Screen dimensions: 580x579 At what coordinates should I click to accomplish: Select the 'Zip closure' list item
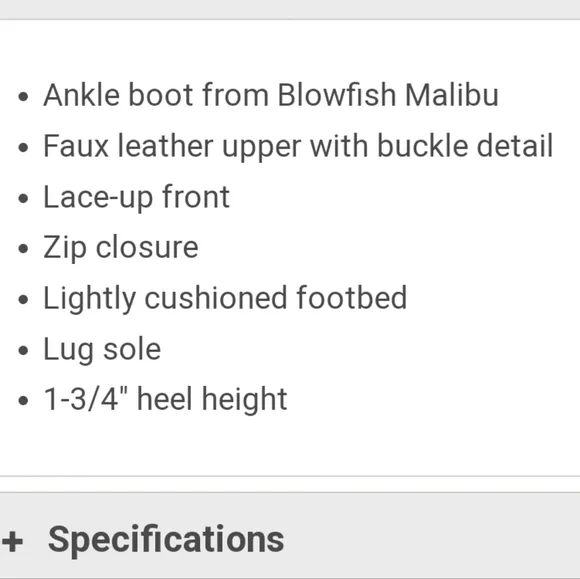point(121,248)
